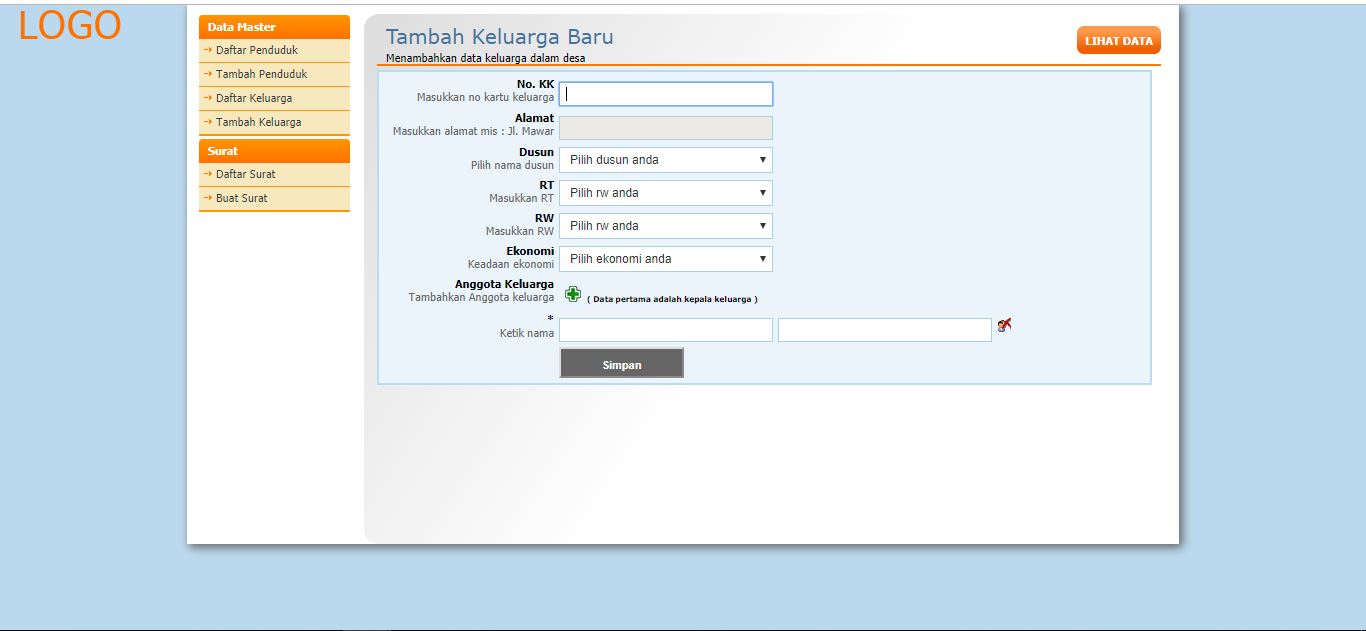Select "Daftar Keluarga" in the sidebar menu

pyautogui.click(x=253, y=98)
